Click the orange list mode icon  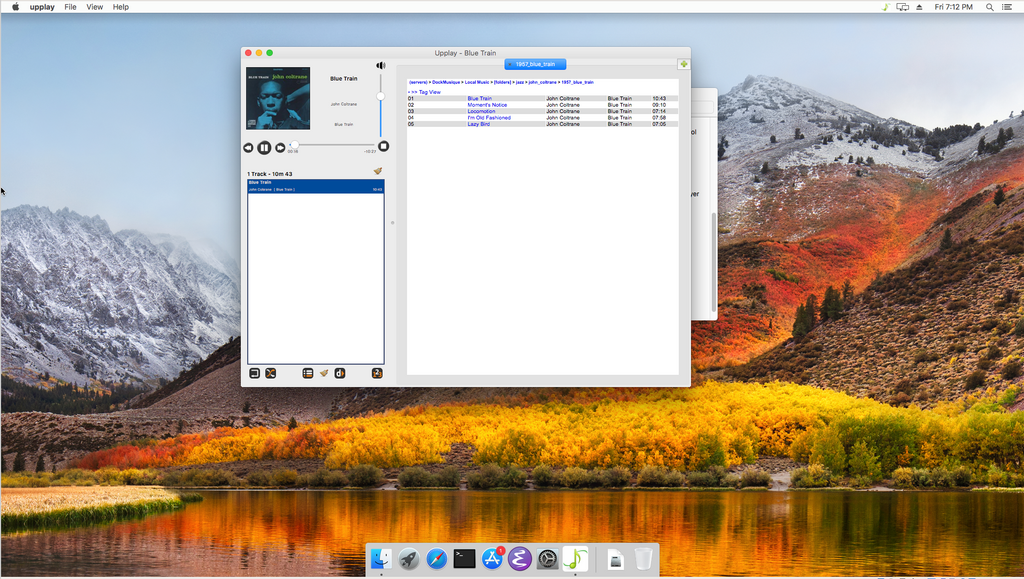point(308,373)
